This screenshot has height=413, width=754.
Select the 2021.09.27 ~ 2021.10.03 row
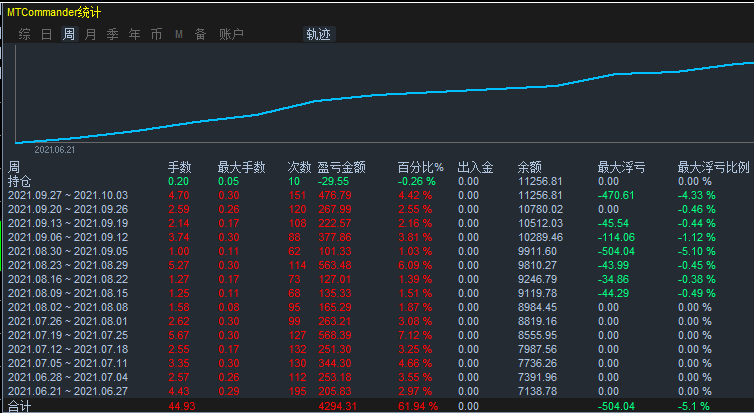(x=377, y=195)
